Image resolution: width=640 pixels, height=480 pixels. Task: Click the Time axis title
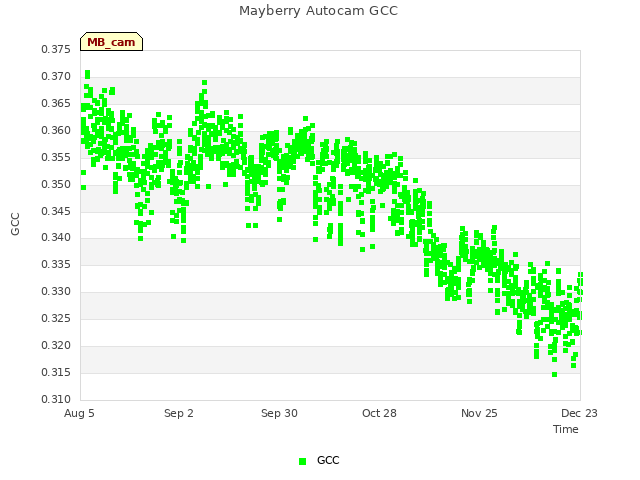566,429
